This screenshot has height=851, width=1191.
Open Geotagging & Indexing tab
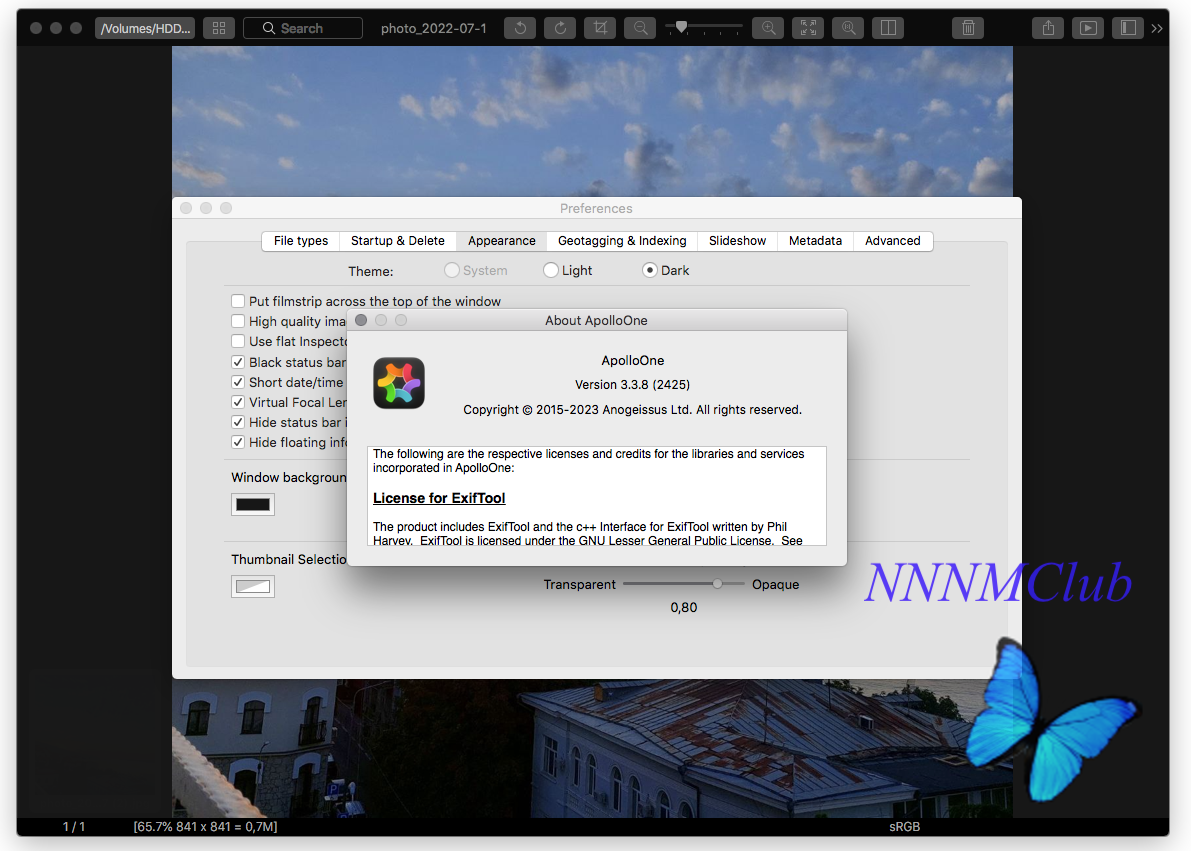[622, 241]
